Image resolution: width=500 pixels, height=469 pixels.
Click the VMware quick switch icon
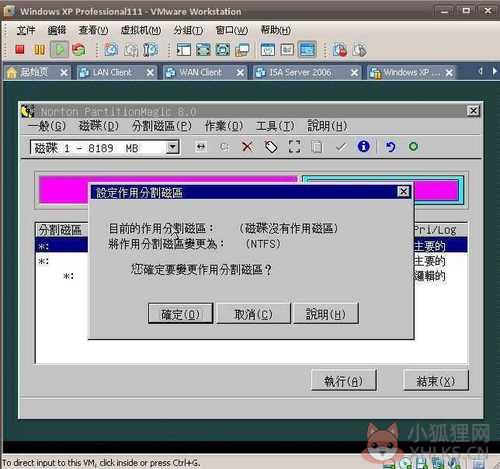tap(203, 50)
